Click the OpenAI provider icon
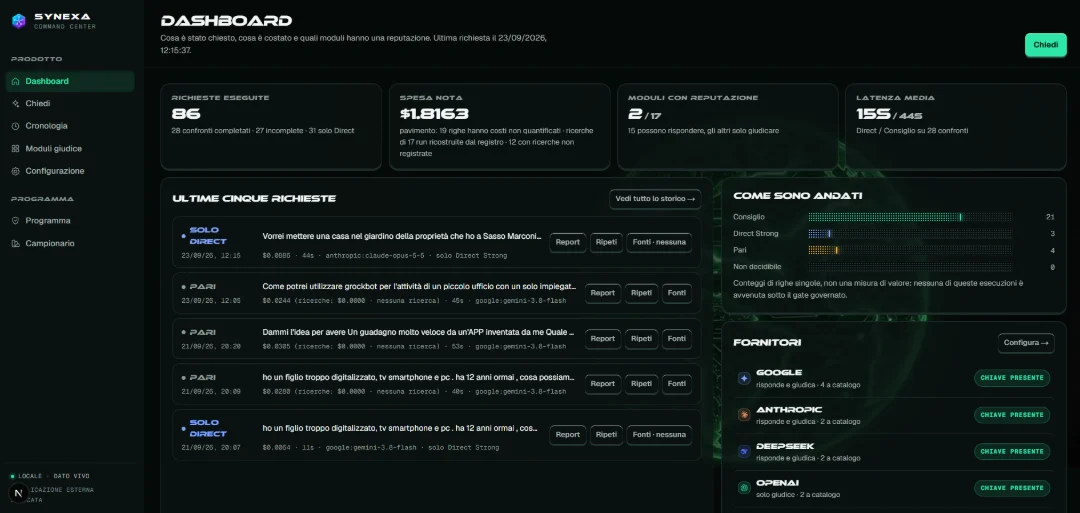 tap(744, 488)
